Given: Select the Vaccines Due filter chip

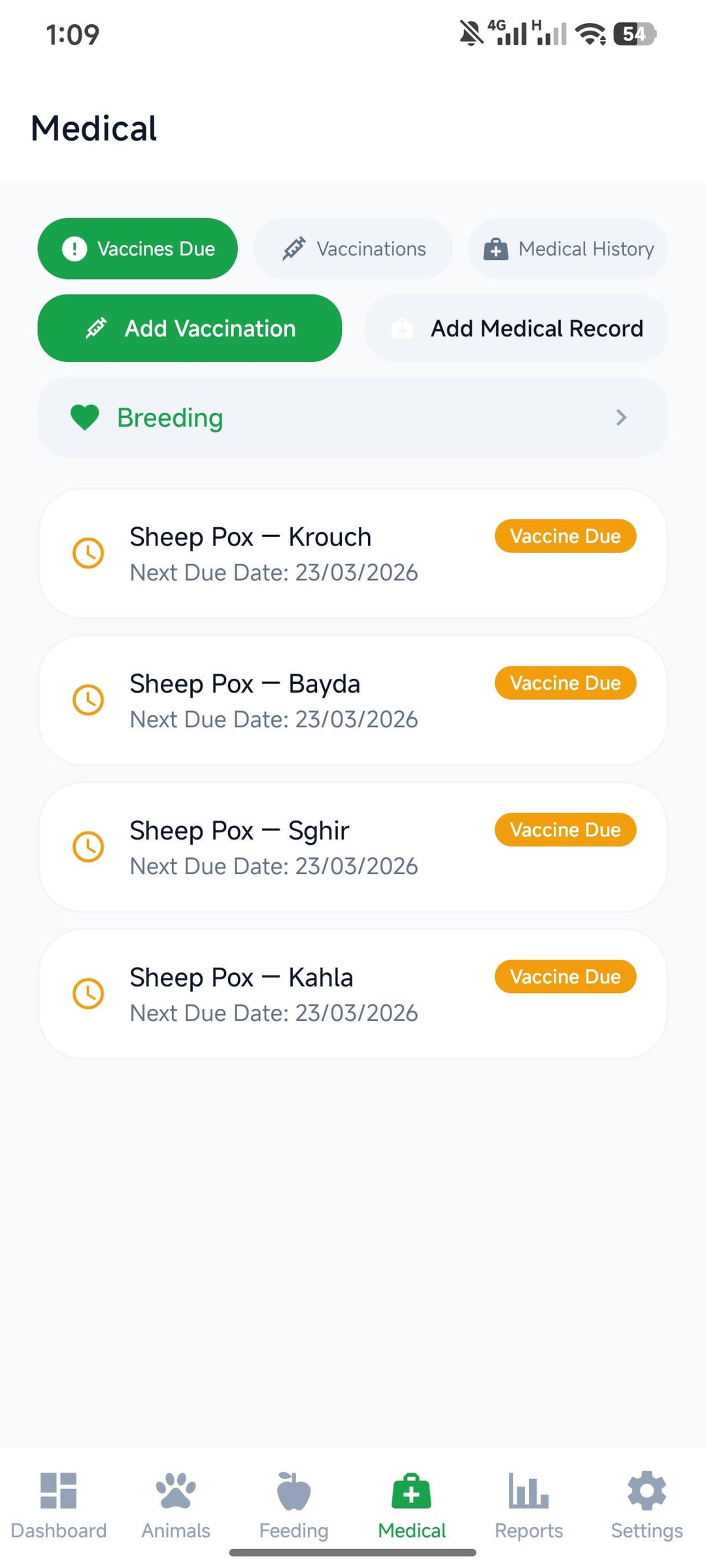Looking at the screenshot, I should click(x=137, y=248).
